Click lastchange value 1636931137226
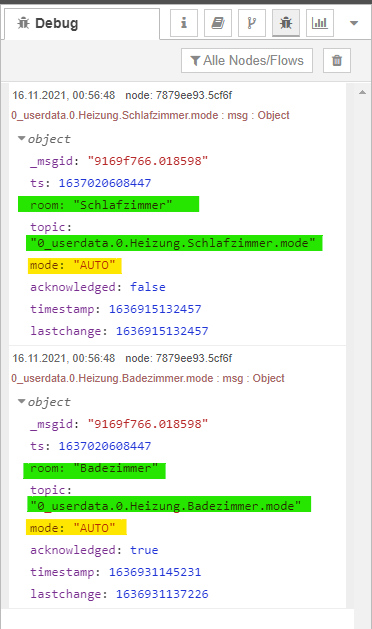 click(x=162, y=594)
